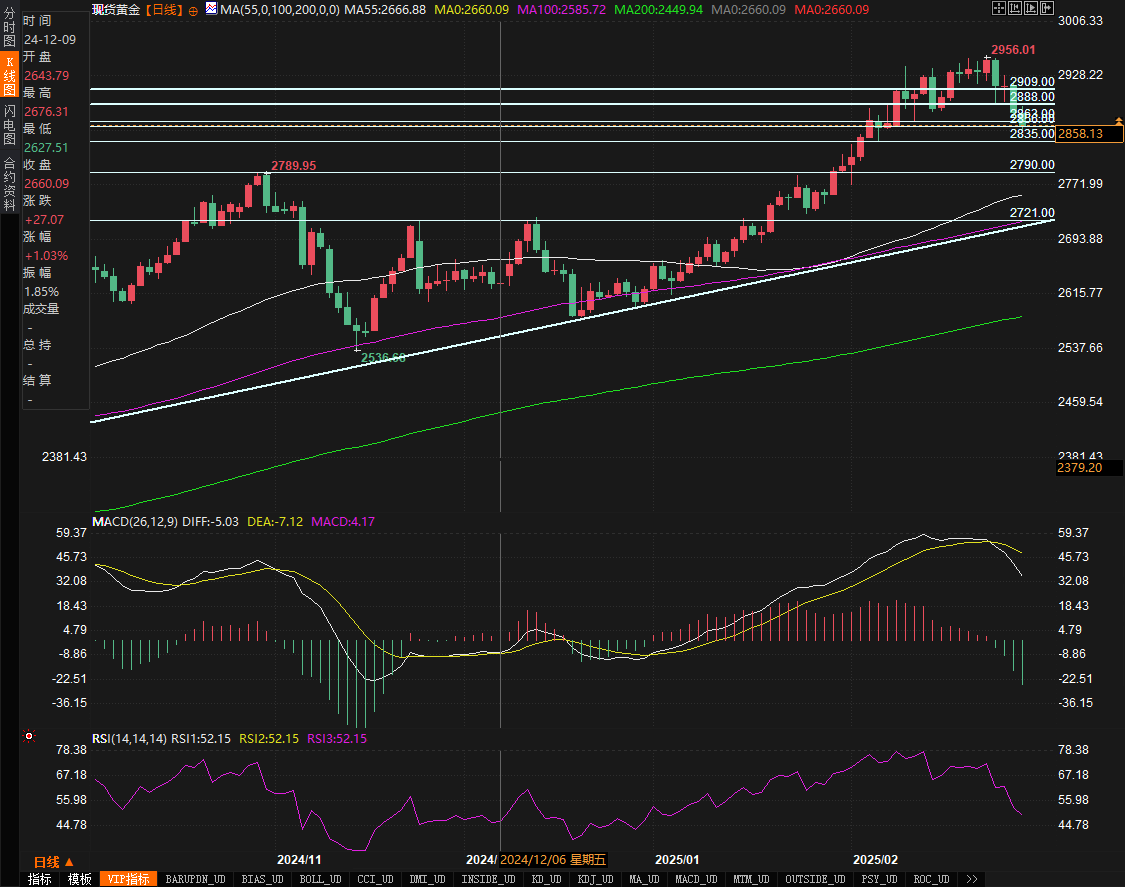Toggle the VIP指标 tab
This screenshot has width=1125, height=887.
130,879
